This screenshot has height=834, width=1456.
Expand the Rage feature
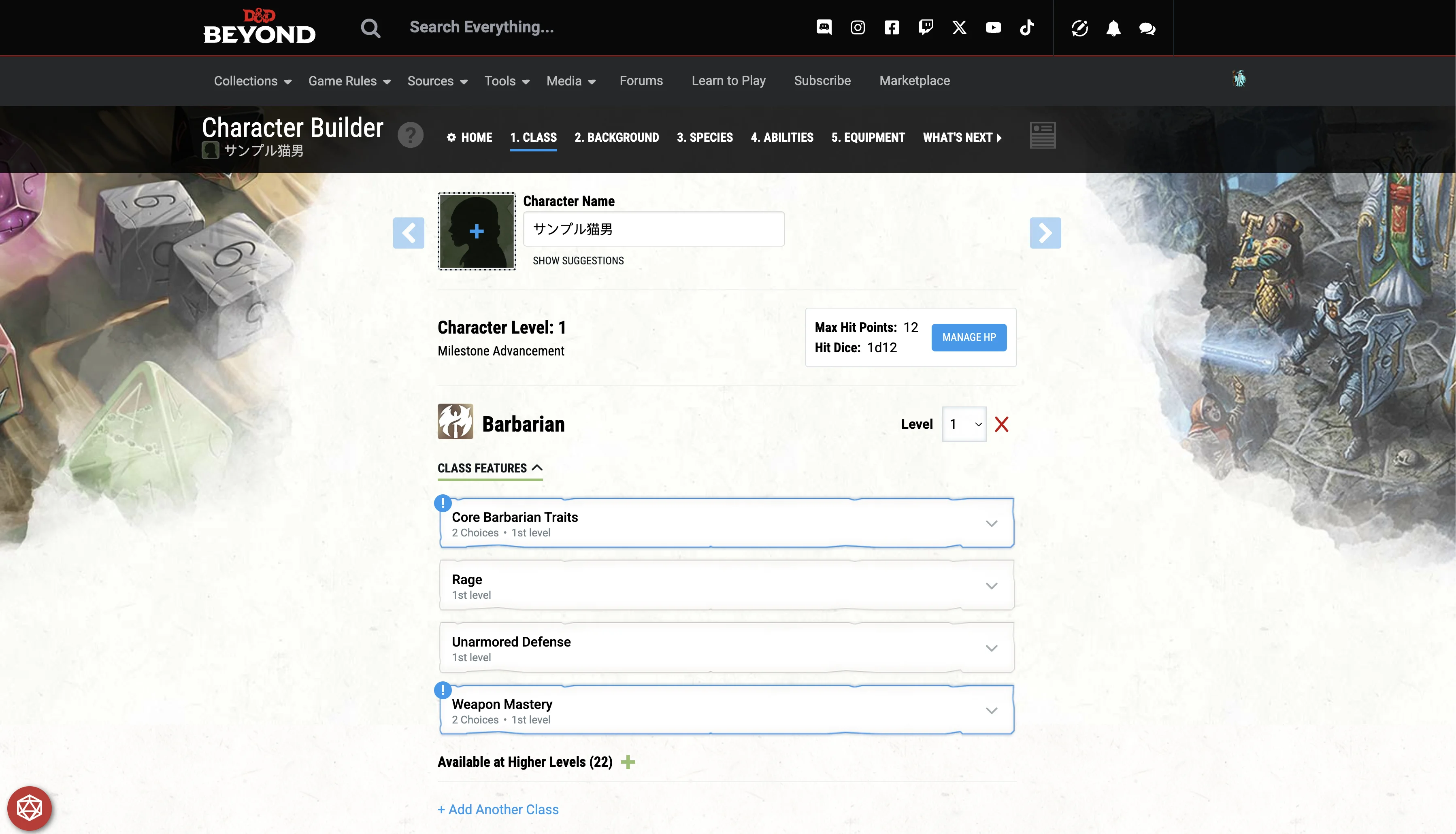click(x=726, y=585)
